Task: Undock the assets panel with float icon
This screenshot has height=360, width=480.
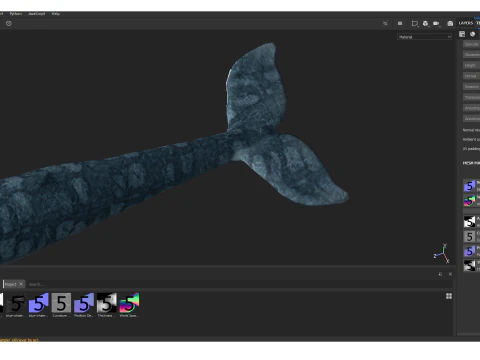Action: (x=440, y=274)
